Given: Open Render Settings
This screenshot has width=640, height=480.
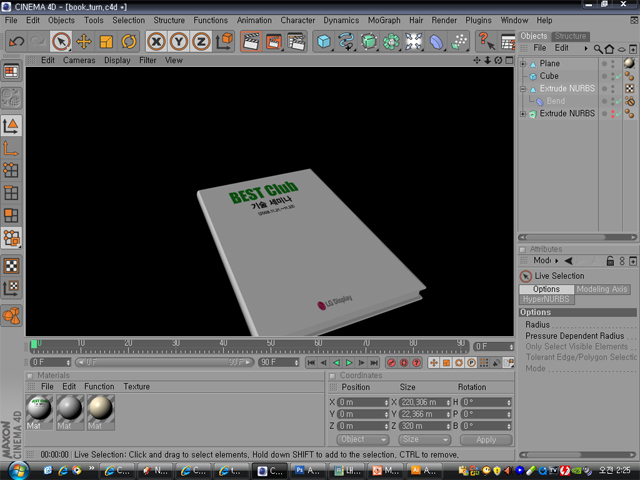Looking at the screenshot, I should tap(297, 42).
